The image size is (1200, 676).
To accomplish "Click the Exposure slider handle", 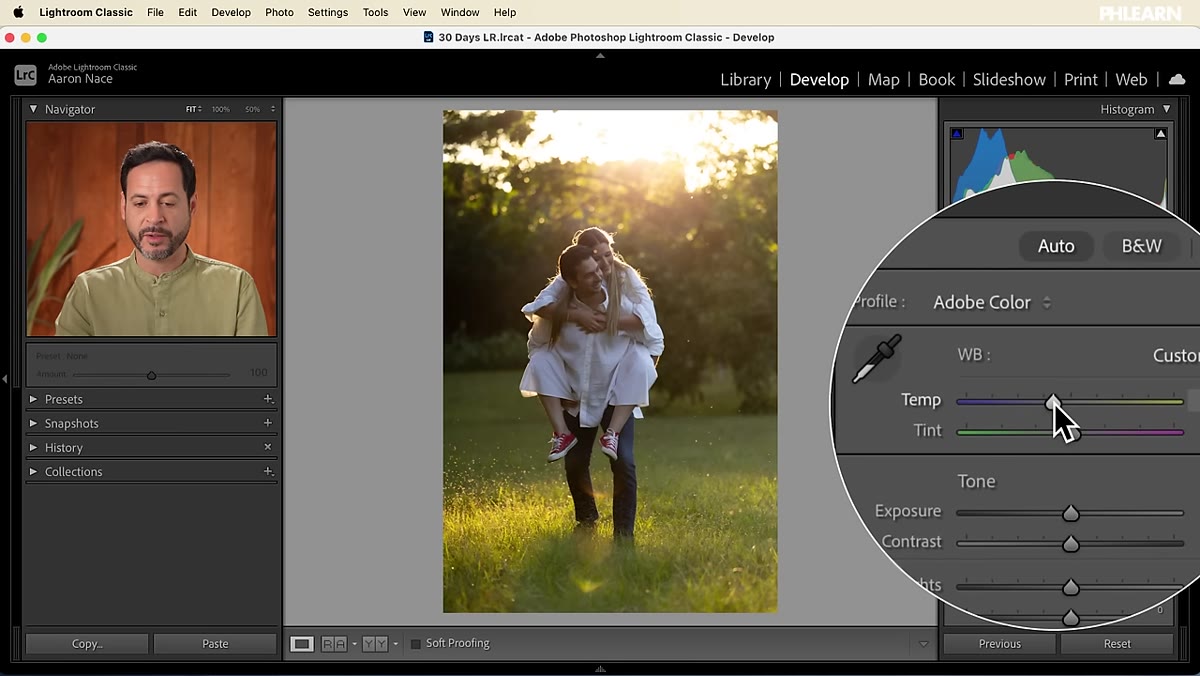I will point(1070,513).
